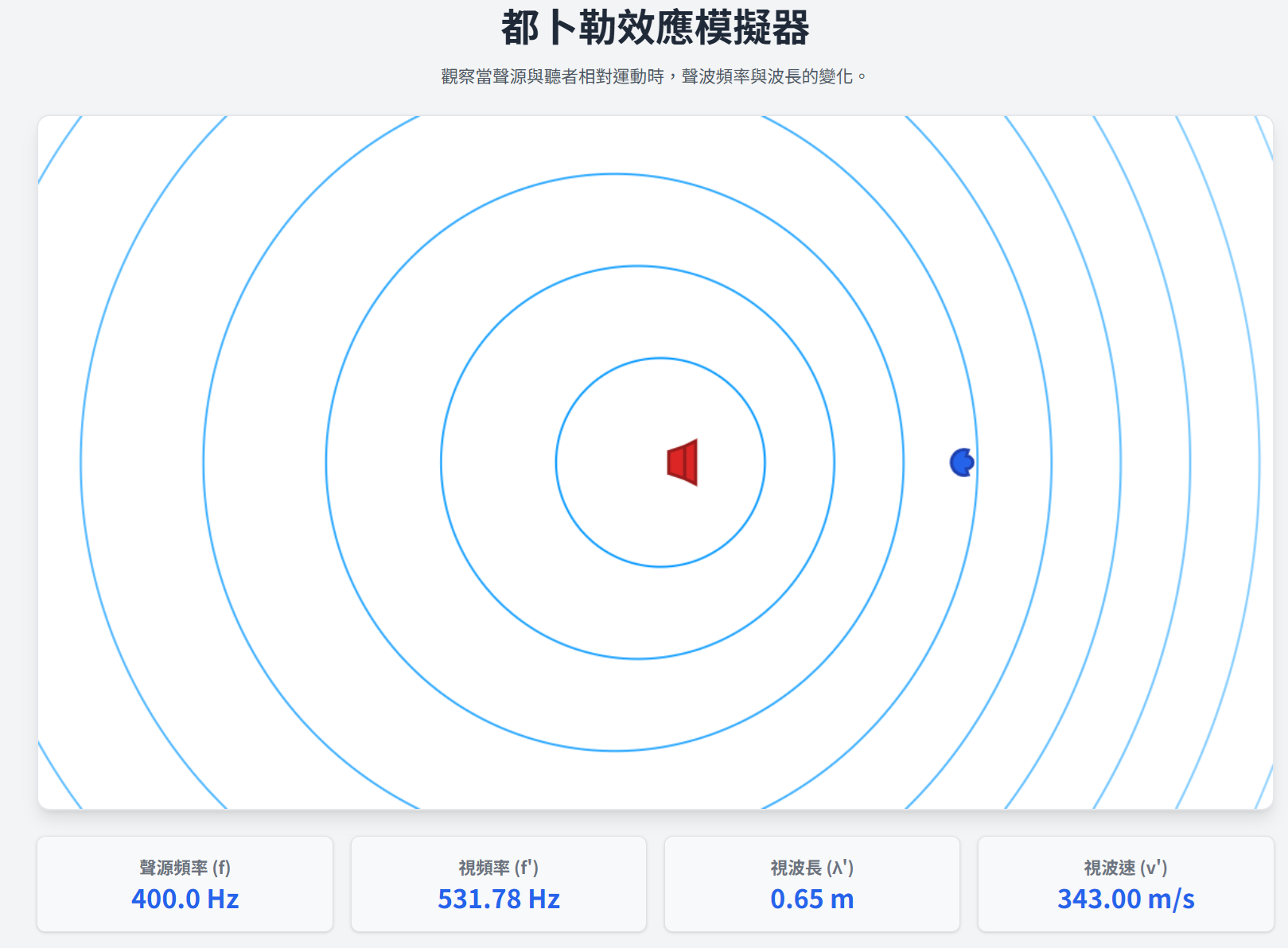
Task: Select the 聲源頻率 (f) value card
Action: [185, 883]
